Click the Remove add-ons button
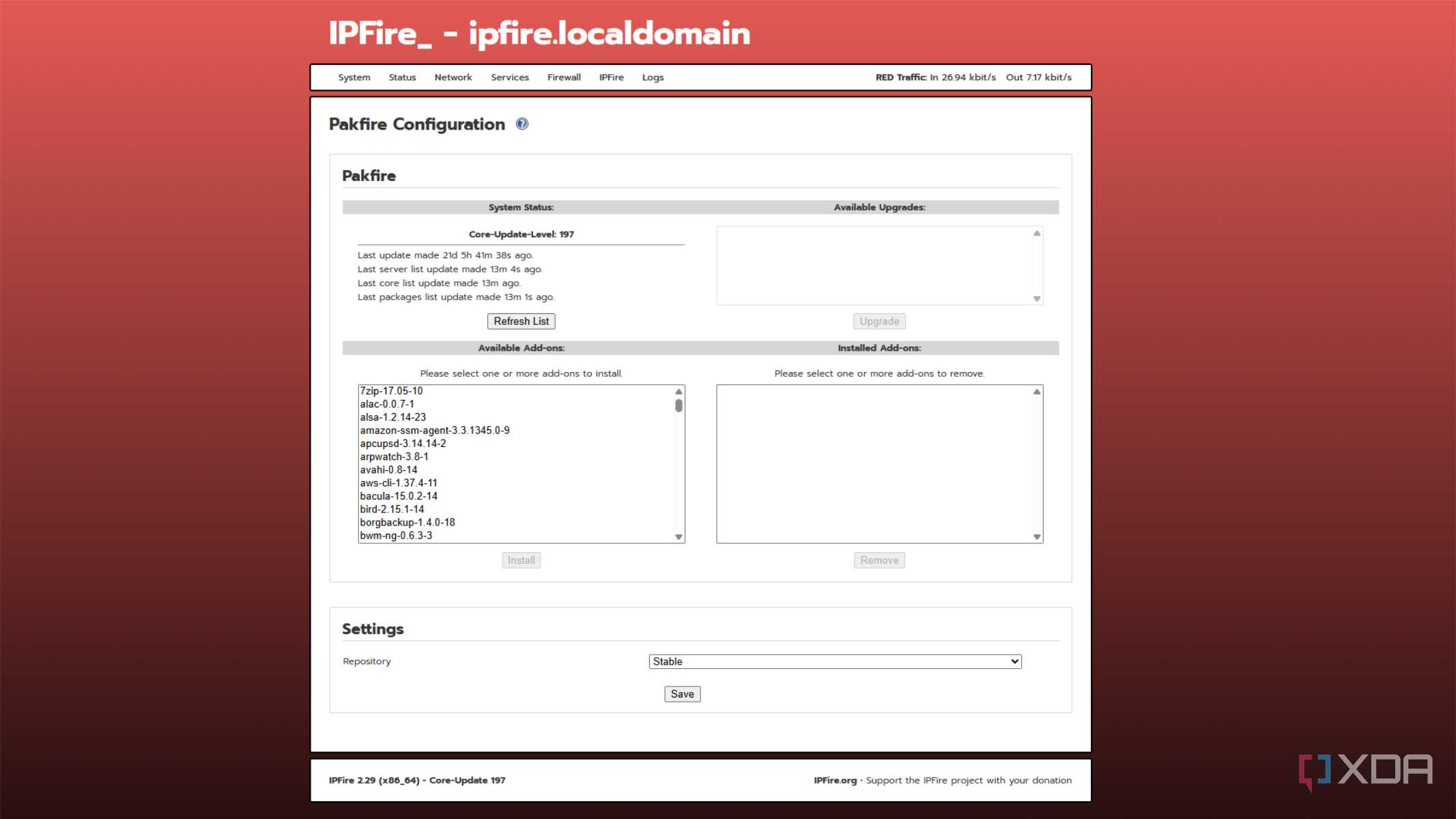This screenshot has width=1456, height=819. coord(879,560)
